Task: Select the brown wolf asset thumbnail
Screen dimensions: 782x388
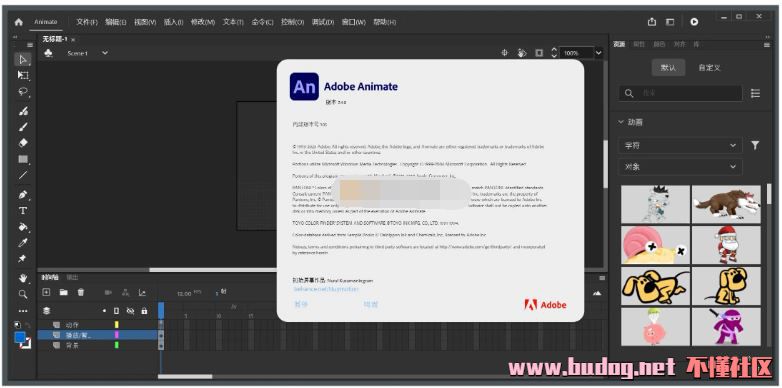Action: [726, 203]
